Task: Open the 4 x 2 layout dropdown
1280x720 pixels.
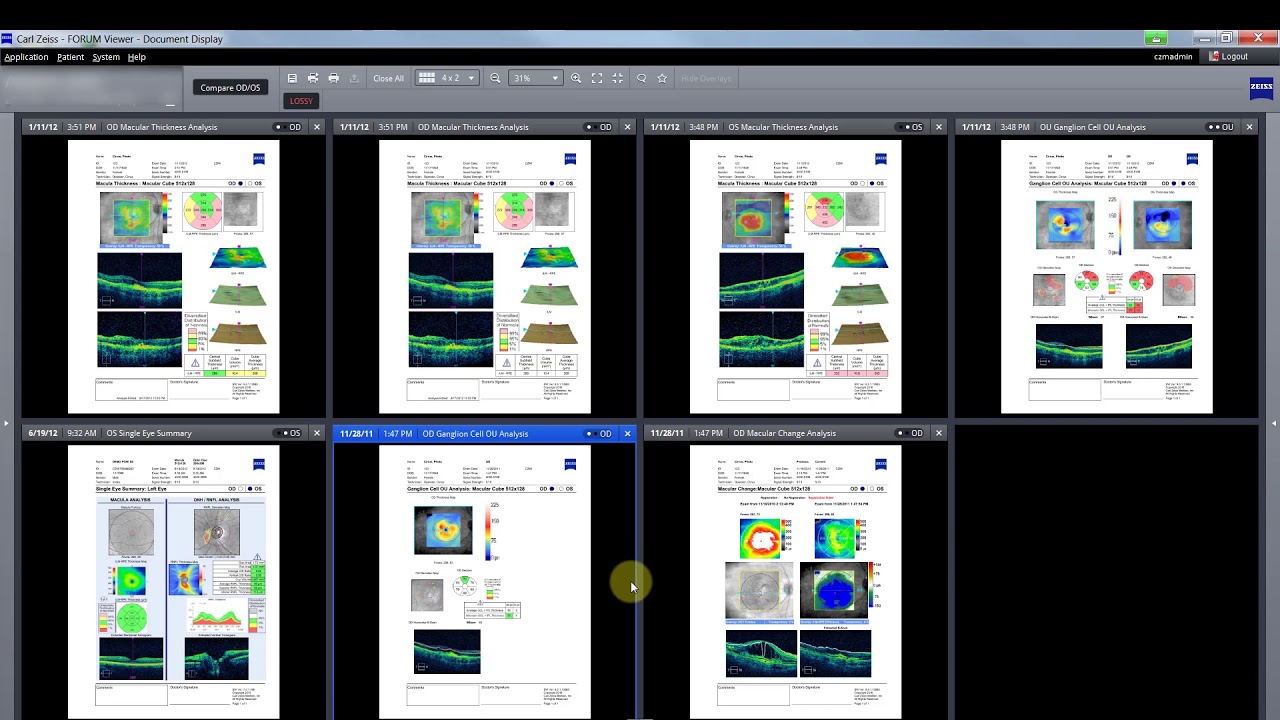Action: click(447, 78)
